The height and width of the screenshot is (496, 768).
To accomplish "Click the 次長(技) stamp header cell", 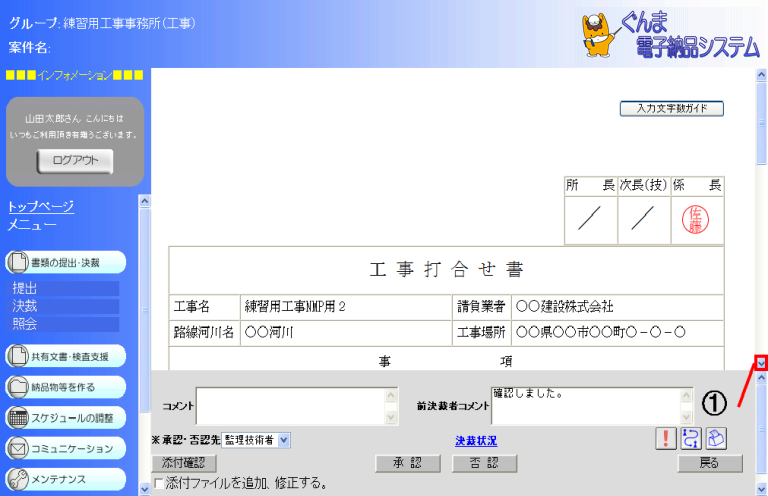I will [x=644, y=186].
